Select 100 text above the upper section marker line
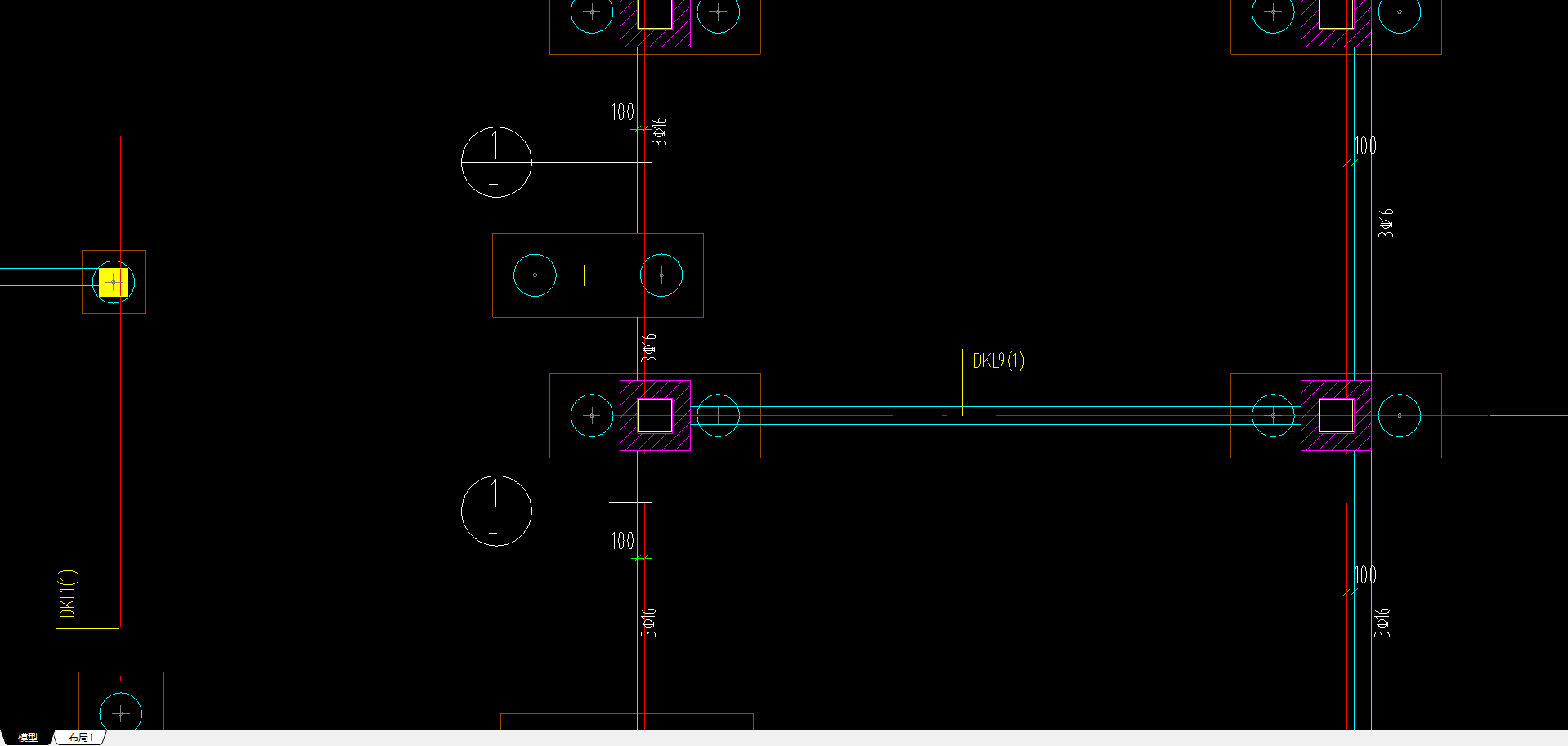 tap(622, 112)
